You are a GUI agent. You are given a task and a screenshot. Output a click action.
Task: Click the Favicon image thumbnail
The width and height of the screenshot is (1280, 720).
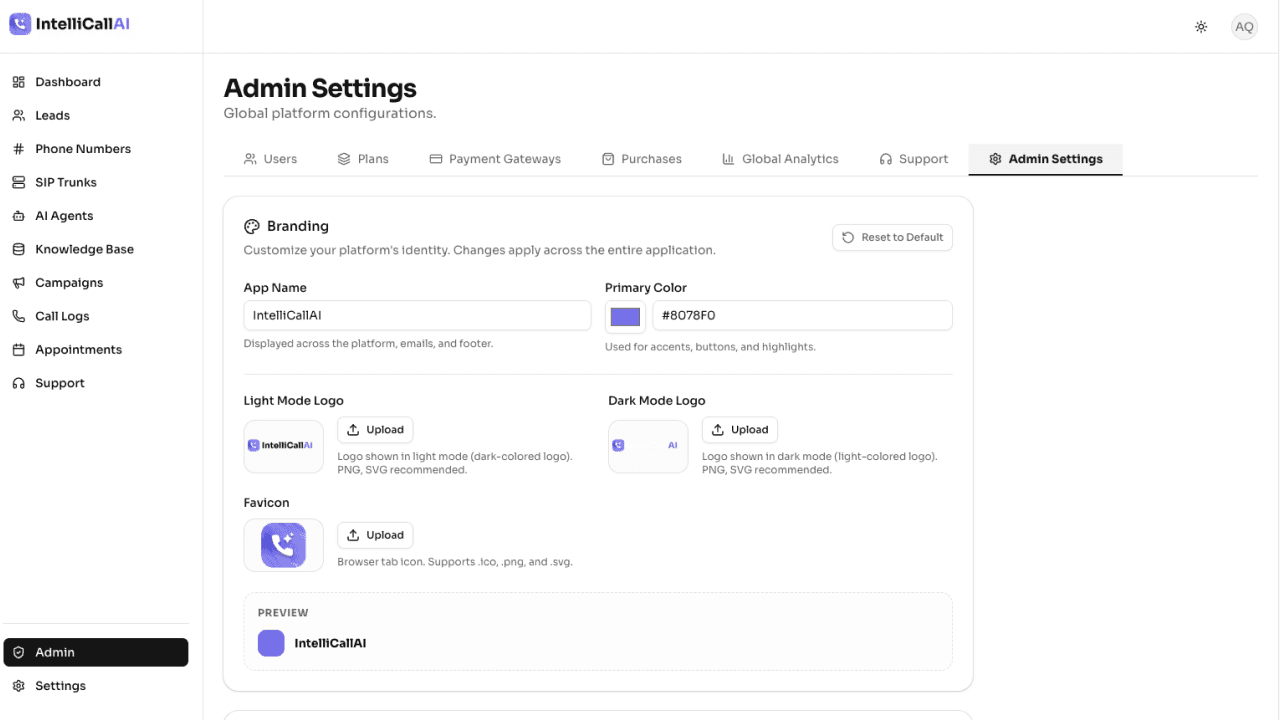click(284, 545)
